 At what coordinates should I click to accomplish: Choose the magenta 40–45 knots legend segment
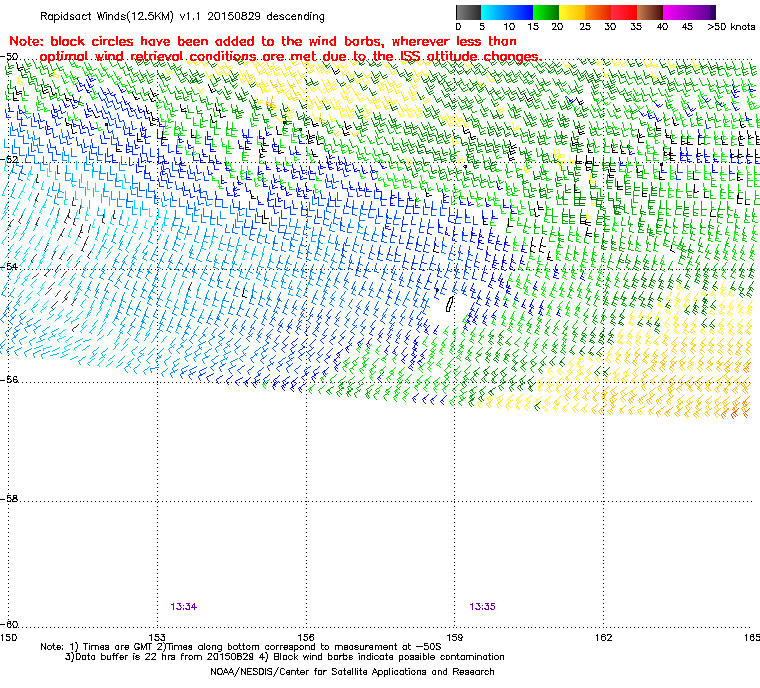pyautogui.click(x=677, y=12)
